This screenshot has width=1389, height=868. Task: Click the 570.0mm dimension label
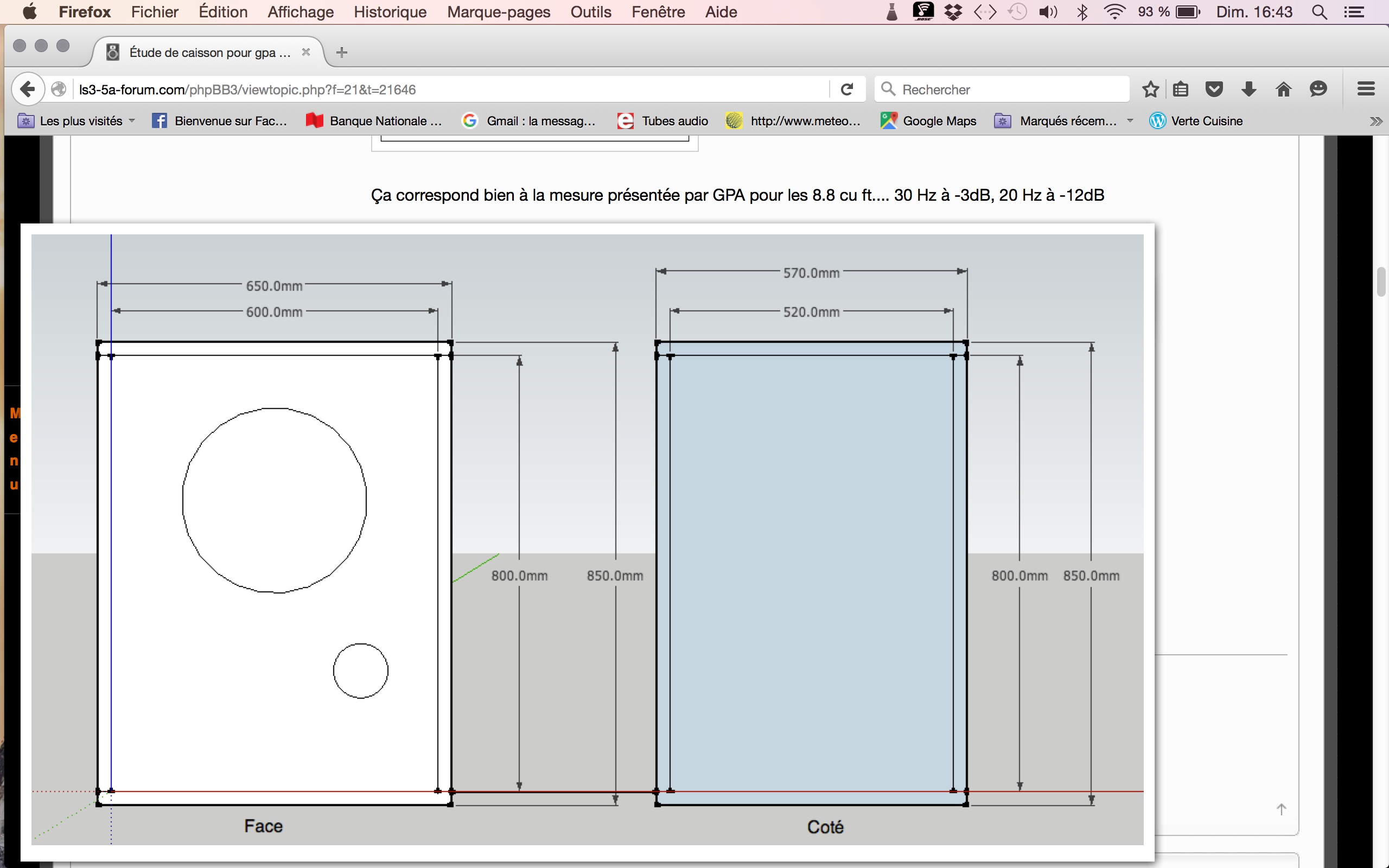tap(811, 273)
